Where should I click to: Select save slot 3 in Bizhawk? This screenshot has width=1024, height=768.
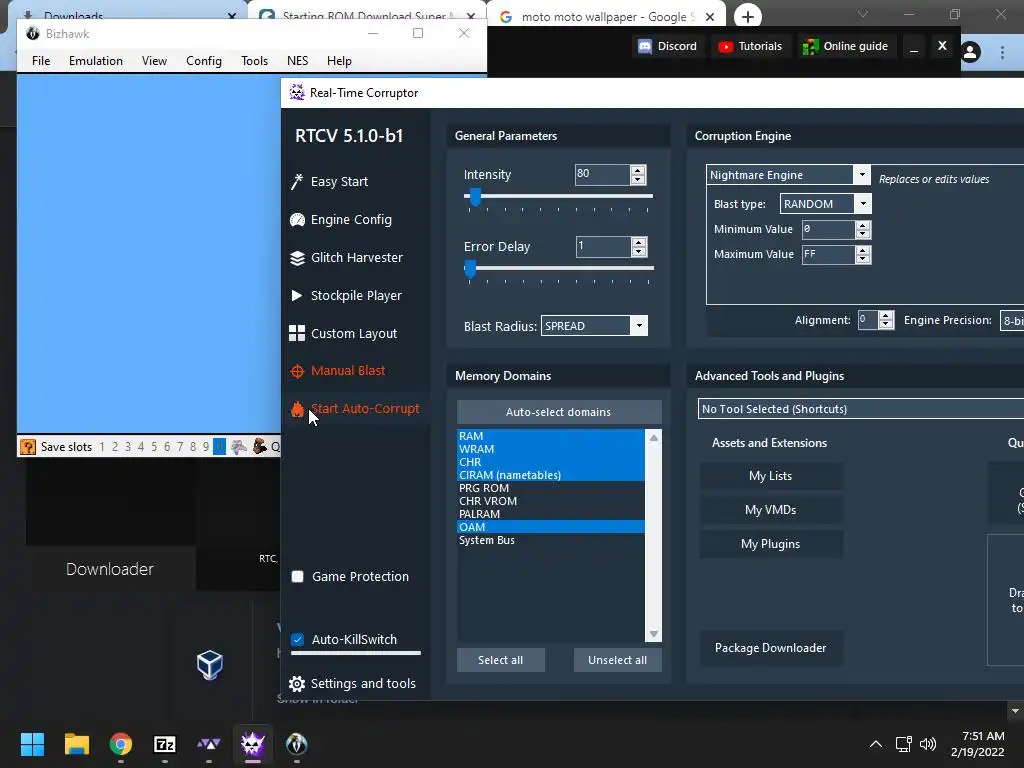click(x=128, y=447)
